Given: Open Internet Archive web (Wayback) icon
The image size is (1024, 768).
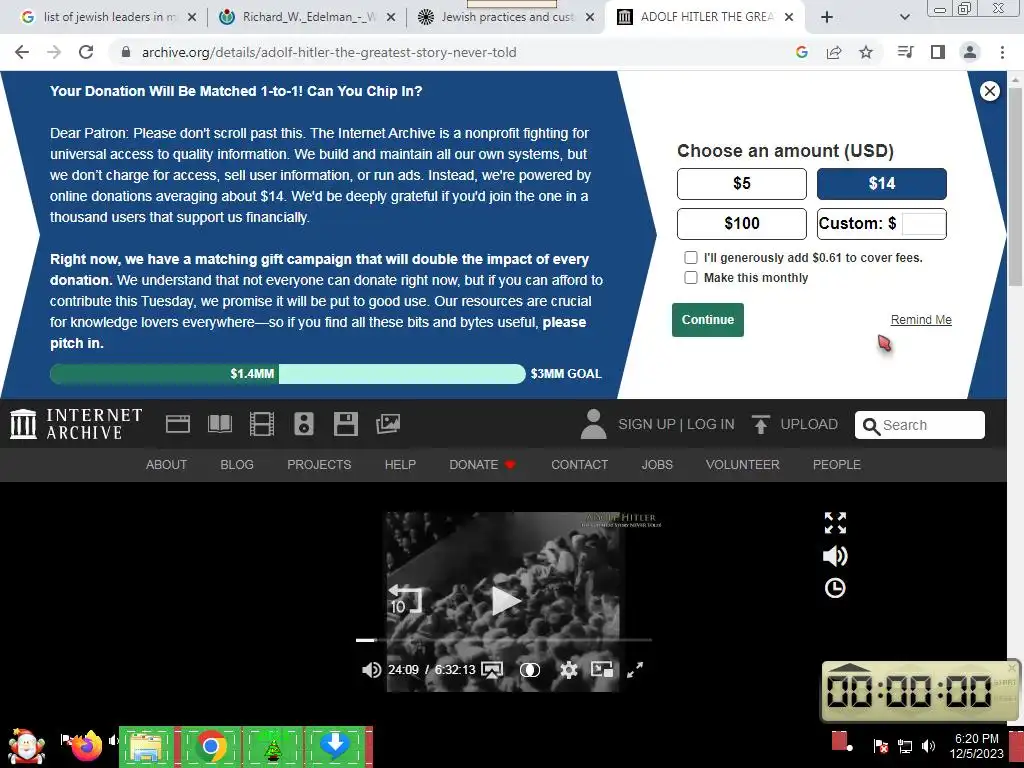Looking at the screenshot, I should click(178, 424).
